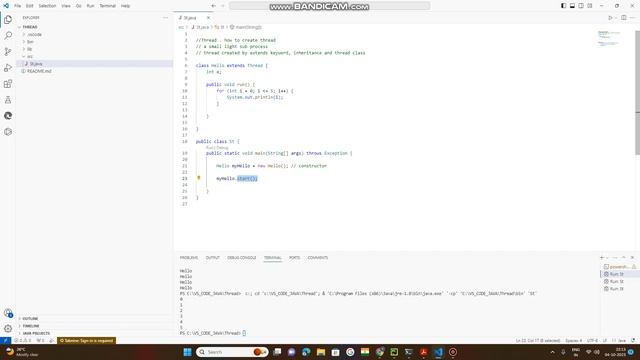Expand the Timeline section
The image size is (640, 360).
[31, 326]
